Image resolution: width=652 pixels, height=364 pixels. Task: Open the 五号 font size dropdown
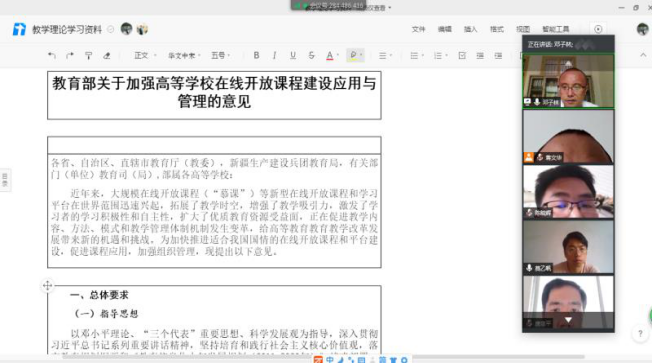coord(220,55)
